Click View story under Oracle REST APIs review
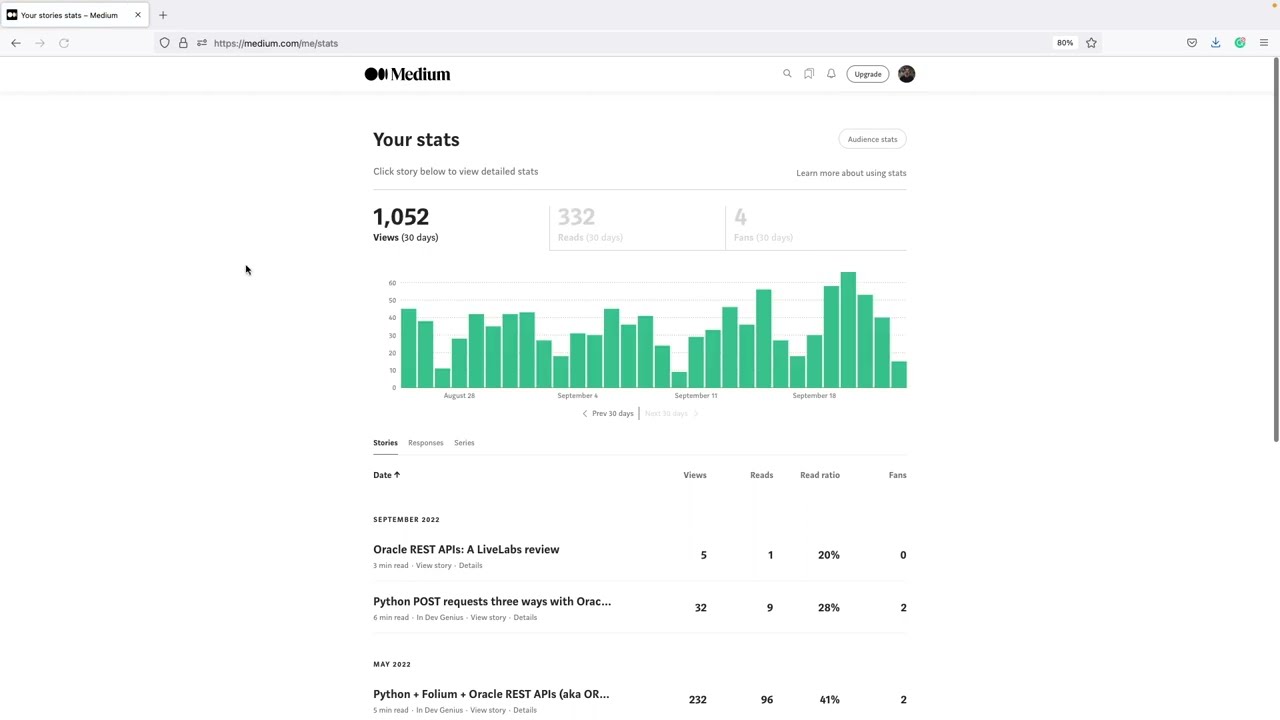The image size is (1280, 720). [434, 566]
